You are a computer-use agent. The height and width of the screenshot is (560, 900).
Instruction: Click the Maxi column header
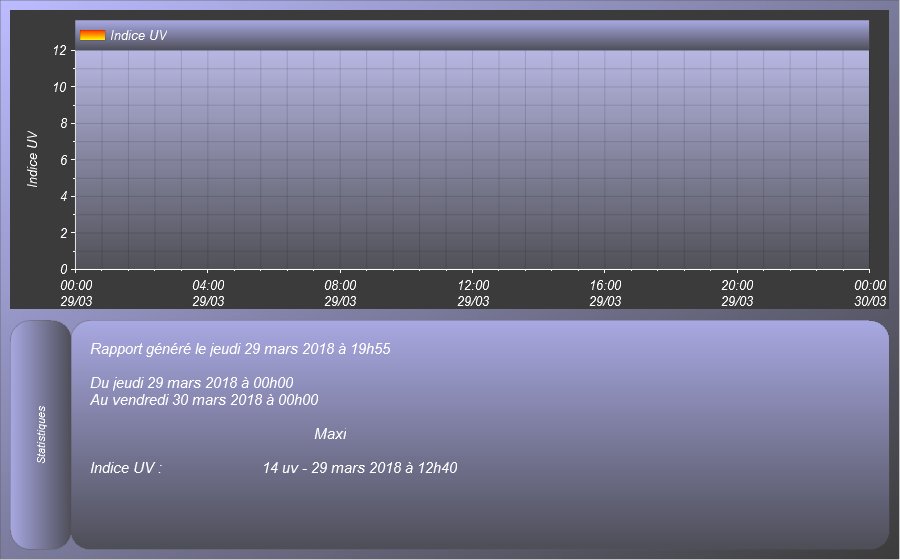pos(330,434)
